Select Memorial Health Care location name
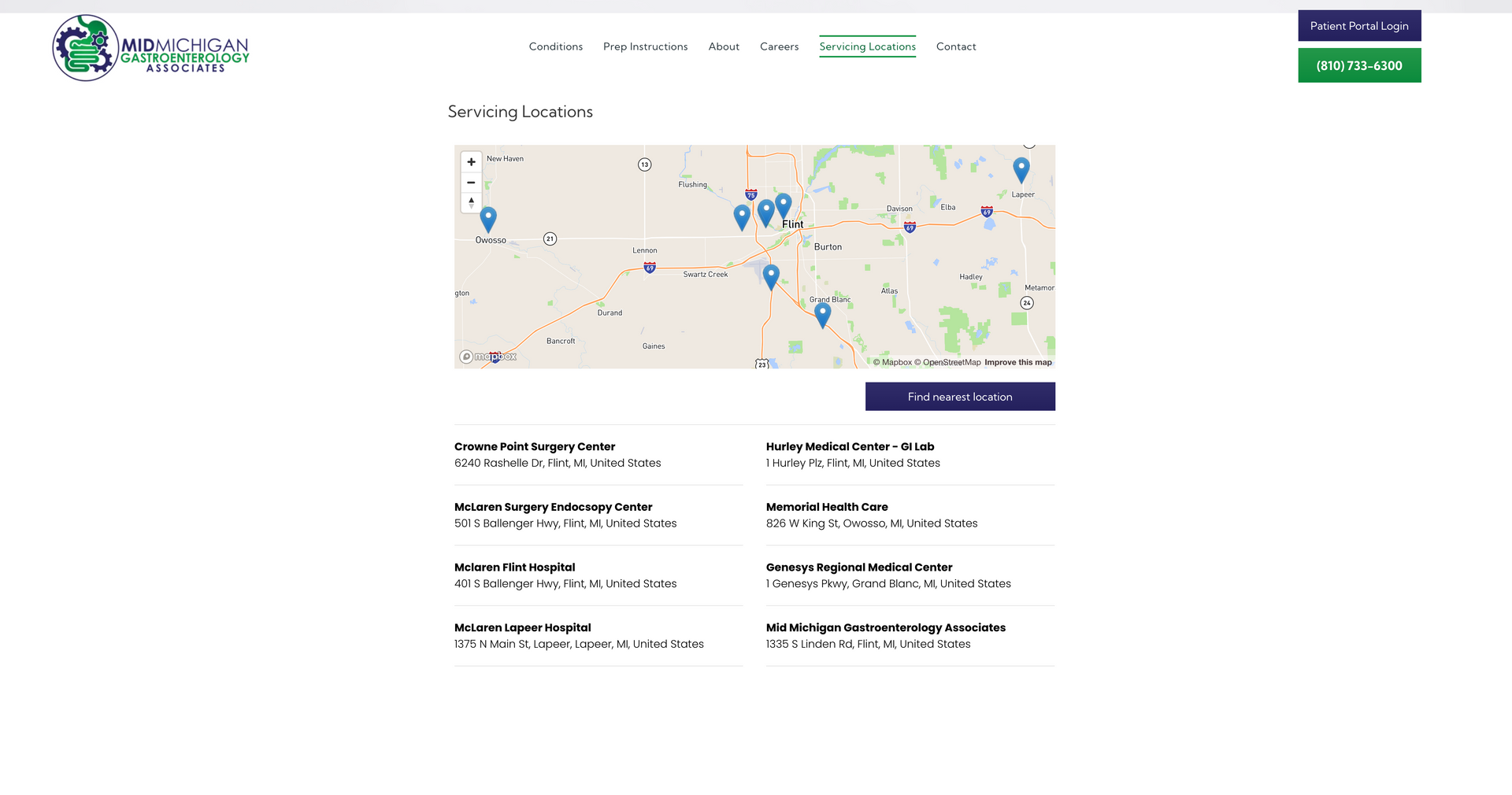 (x=827, y=507)
